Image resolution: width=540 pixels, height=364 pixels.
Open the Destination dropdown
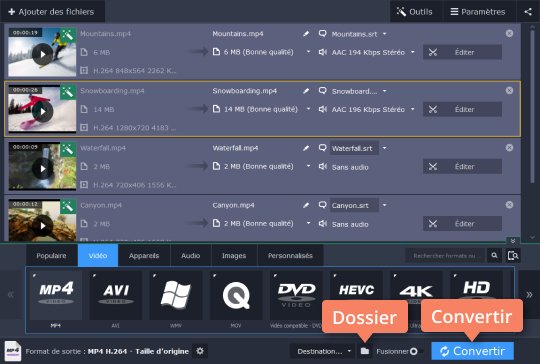point(322,351)
